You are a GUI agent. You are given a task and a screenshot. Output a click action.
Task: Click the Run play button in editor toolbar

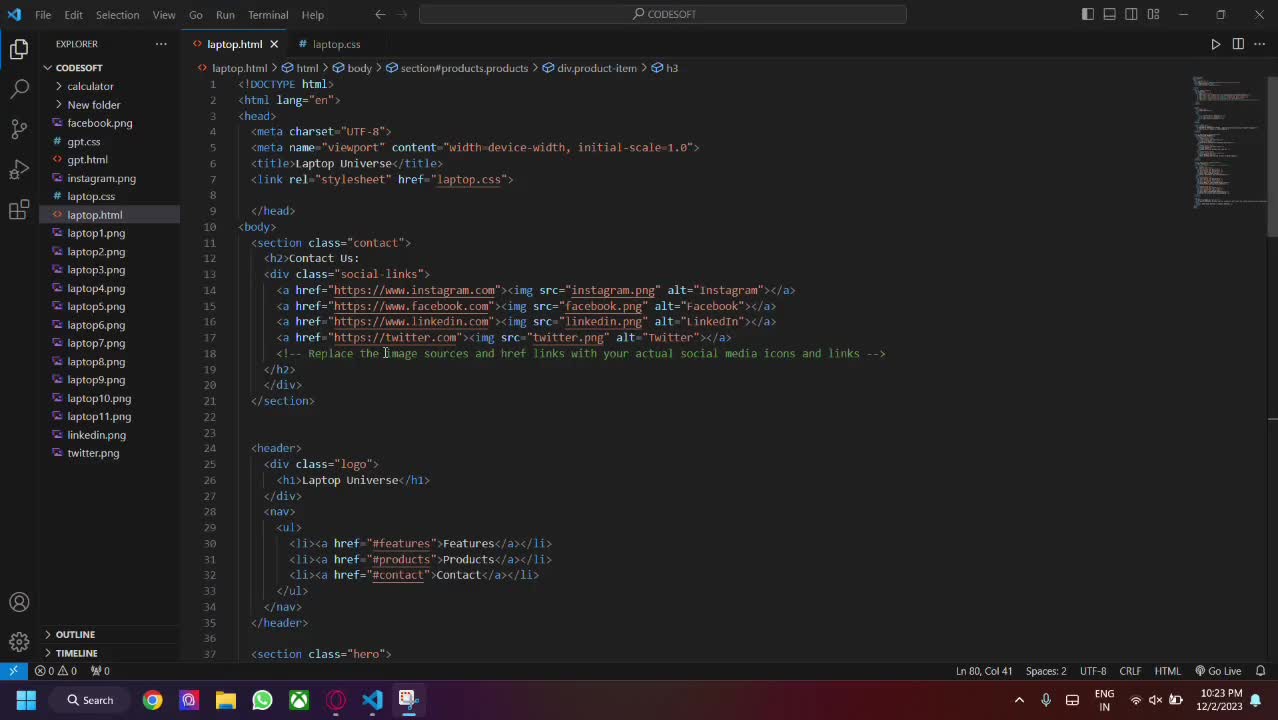tap(1215, 44)
